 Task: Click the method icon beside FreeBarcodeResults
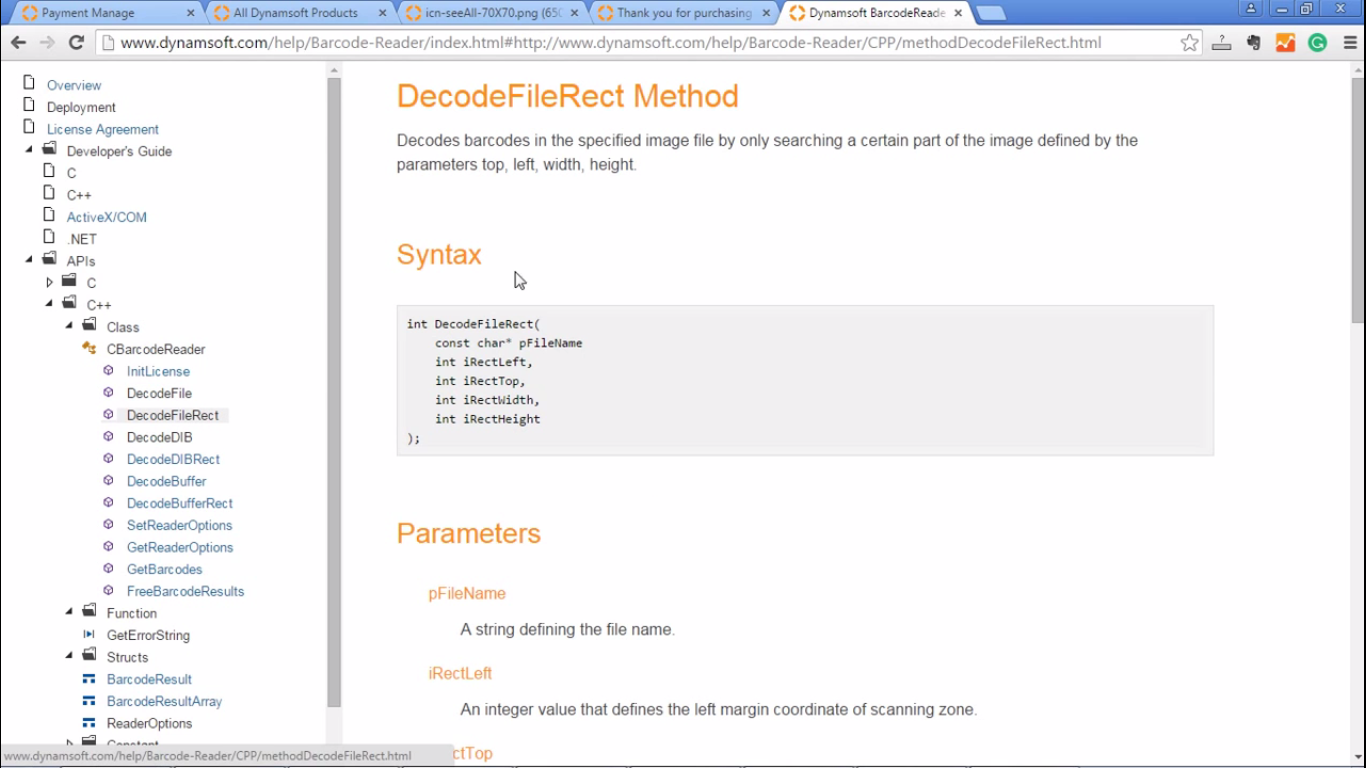pyautogui.click(x=109, y=590)
